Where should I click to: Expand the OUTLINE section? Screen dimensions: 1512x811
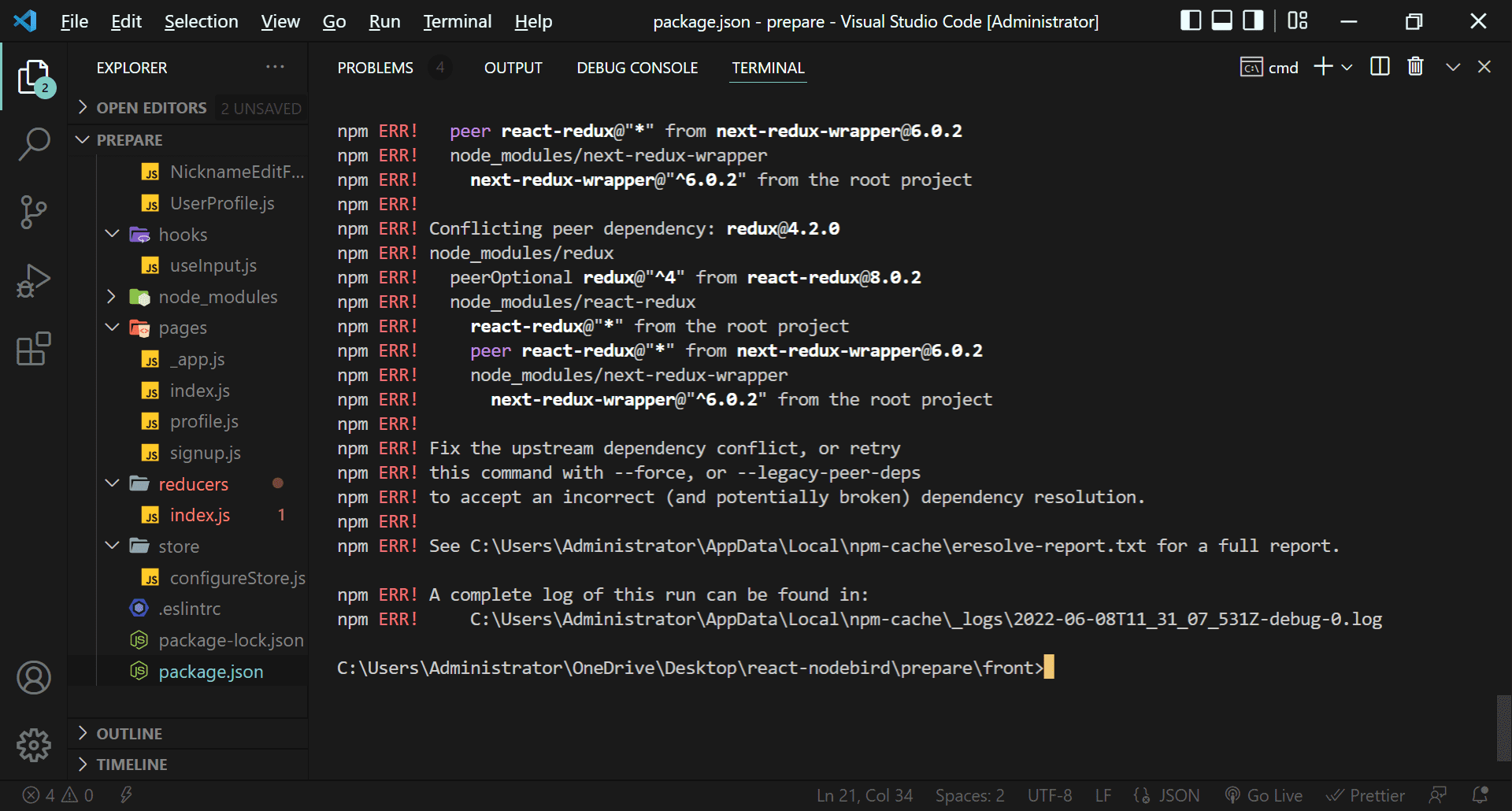(129, 734)
